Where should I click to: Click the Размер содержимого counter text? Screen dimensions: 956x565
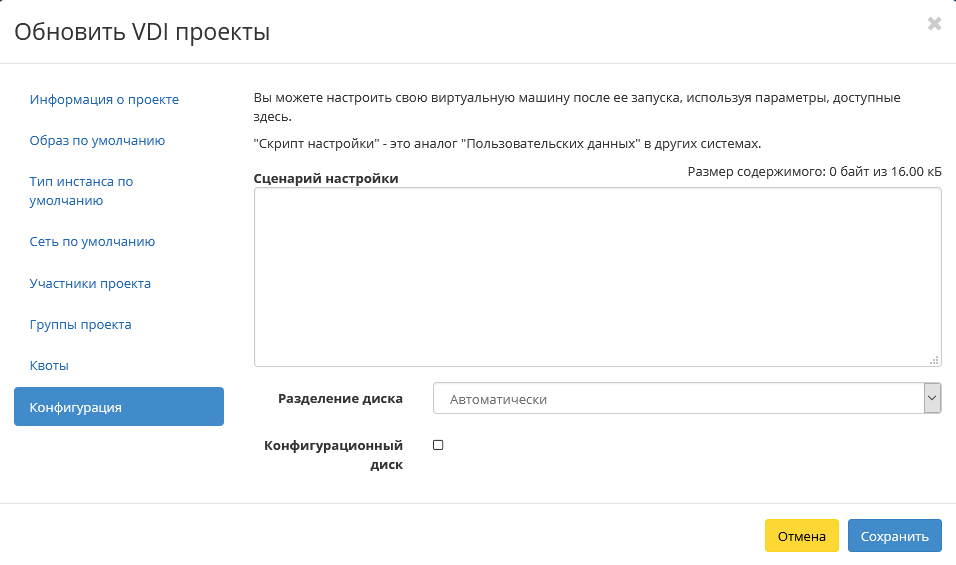815,172
